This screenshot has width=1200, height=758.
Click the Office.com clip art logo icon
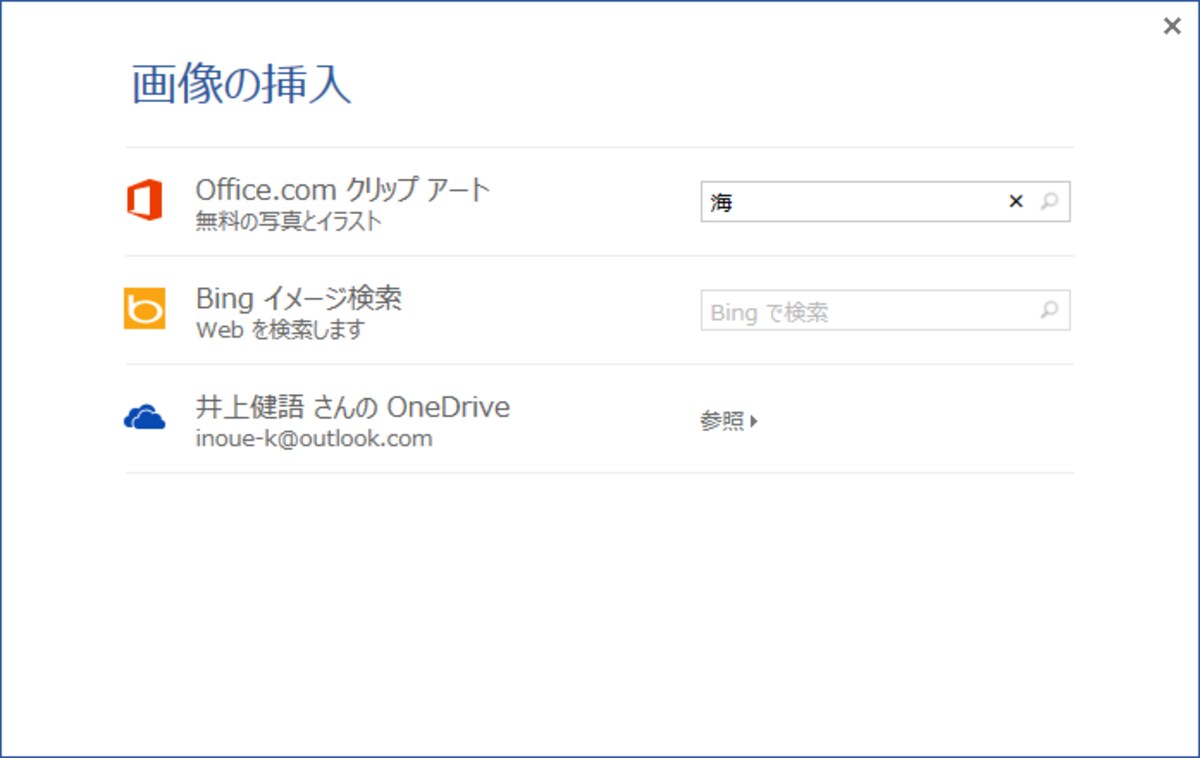click(144, 201)
